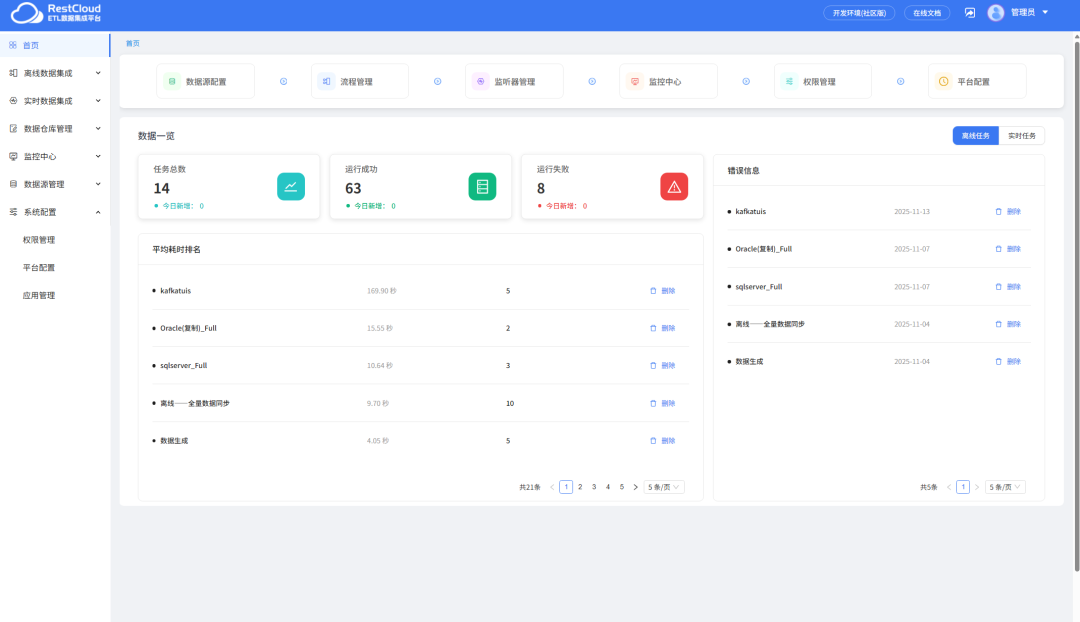The image size is (1080, 622).
Task: Click 删除 link for sqlserver_Full in 错误信息
Action: click(x=1013, y=287)
